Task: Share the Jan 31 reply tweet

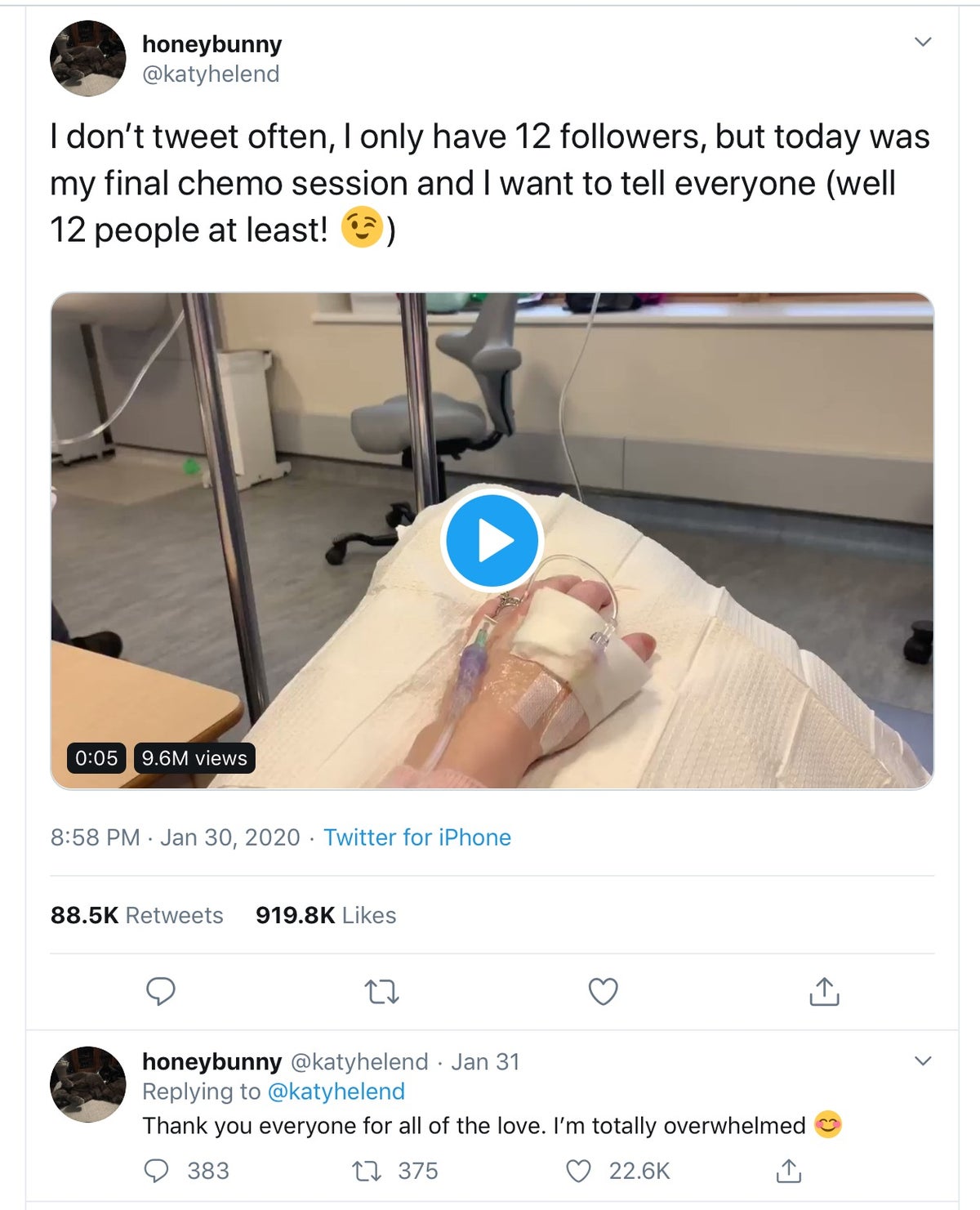Action: tap(787, 1172)
